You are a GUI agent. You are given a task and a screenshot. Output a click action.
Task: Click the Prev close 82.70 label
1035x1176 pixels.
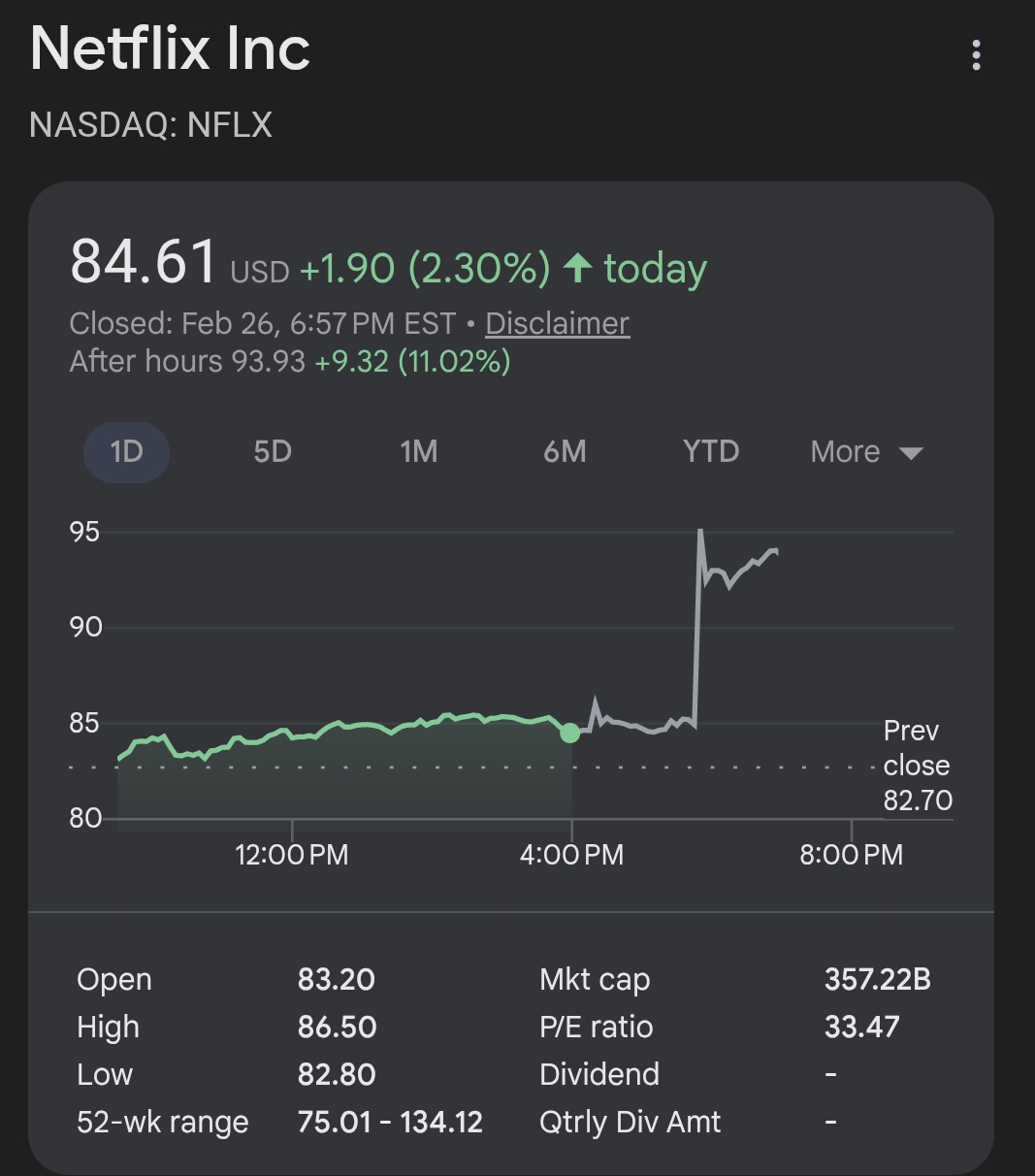(x=917, y=766)
